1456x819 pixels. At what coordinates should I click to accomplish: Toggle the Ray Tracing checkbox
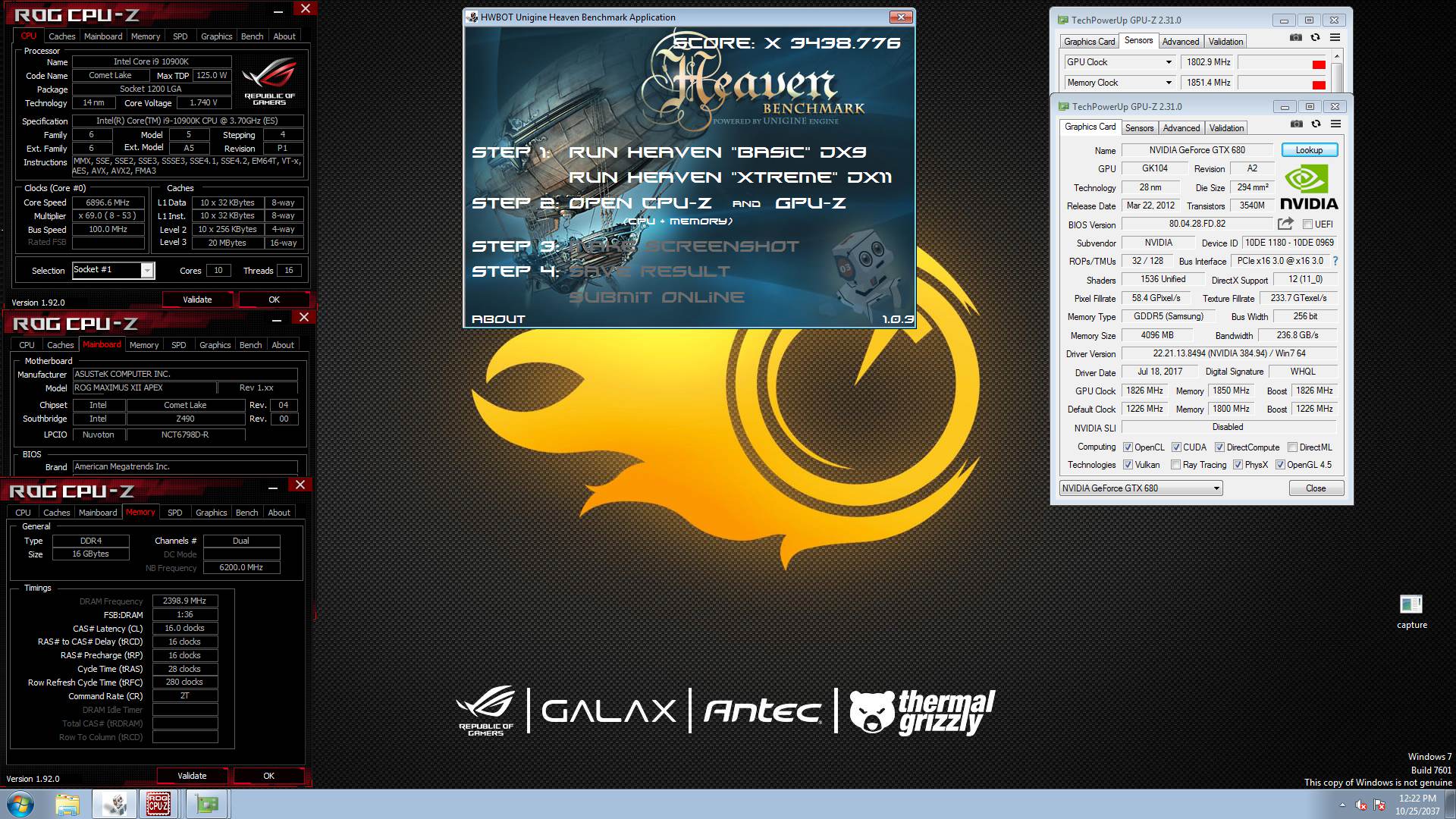point(1175,465)
